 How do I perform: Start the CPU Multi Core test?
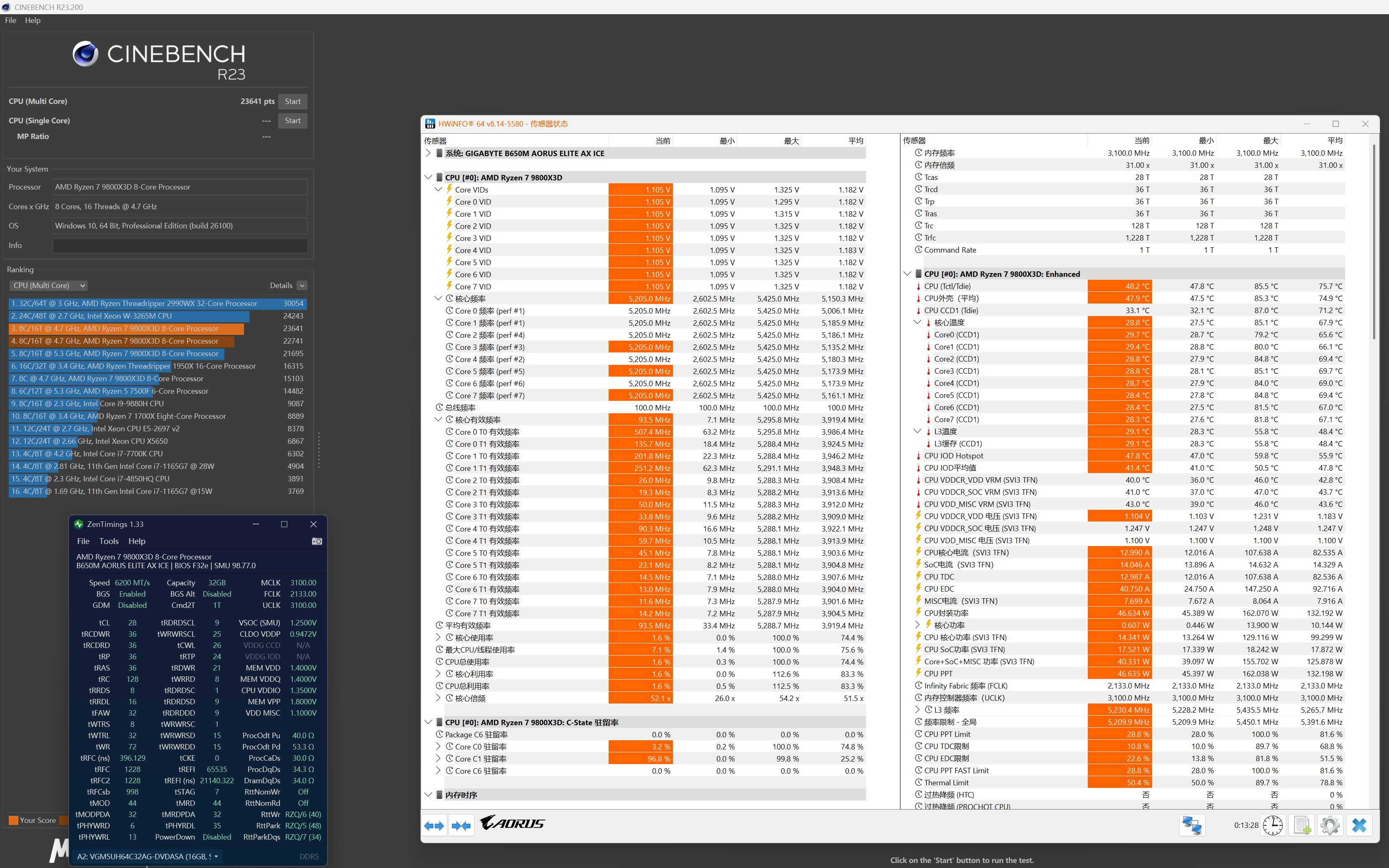[x=292, y=101]
